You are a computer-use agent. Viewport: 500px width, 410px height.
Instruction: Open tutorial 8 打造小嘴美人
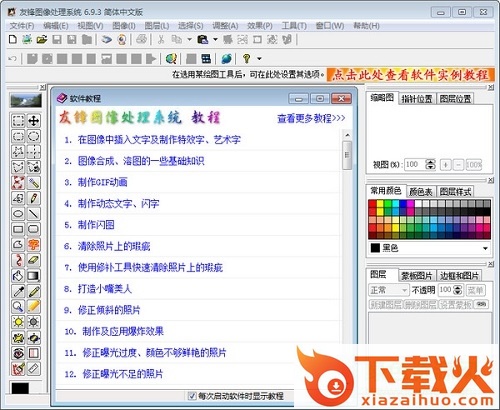tap(105, 289)
